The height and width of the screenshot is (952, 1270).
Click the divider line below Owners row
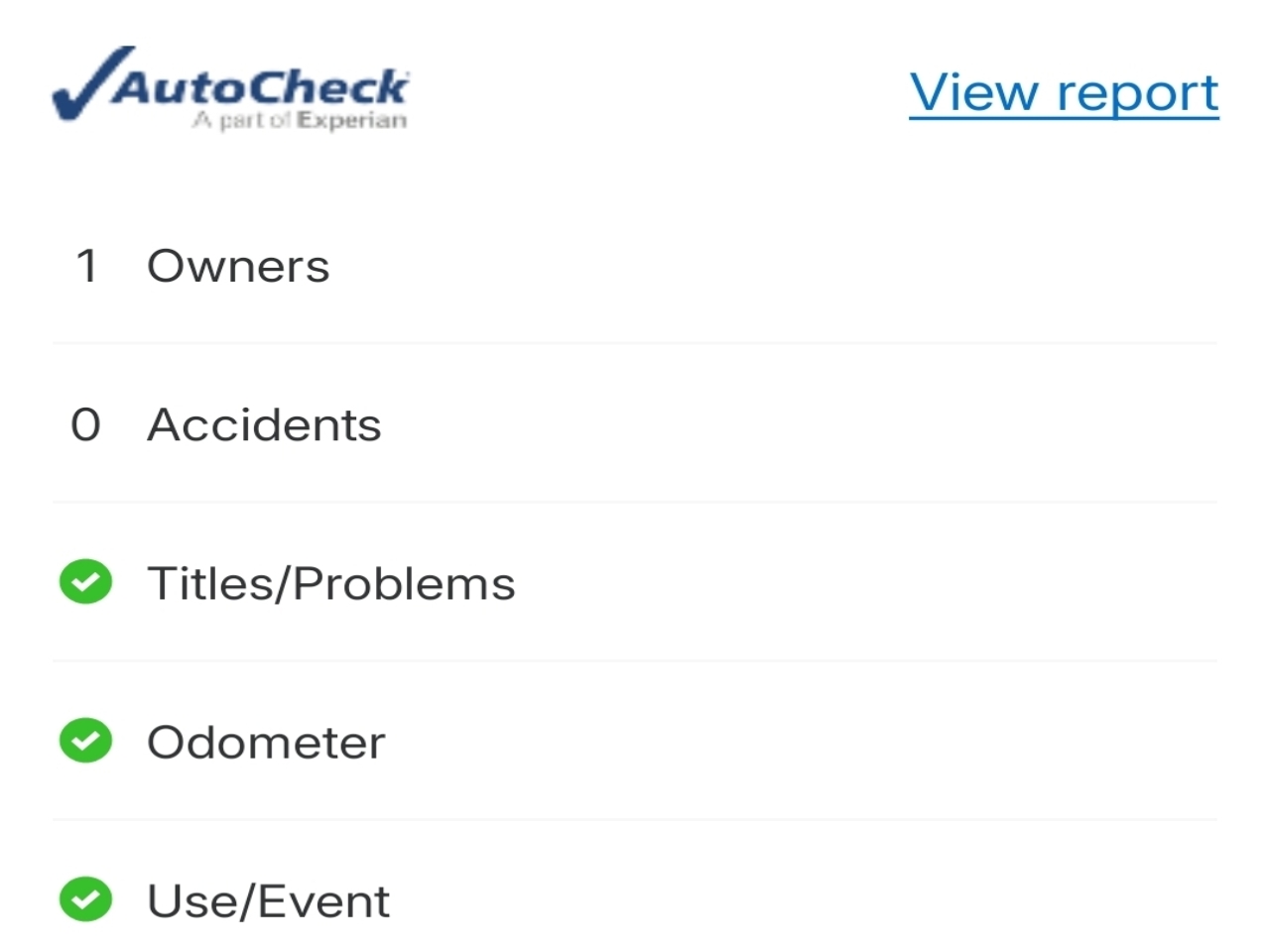click(635, 343)
